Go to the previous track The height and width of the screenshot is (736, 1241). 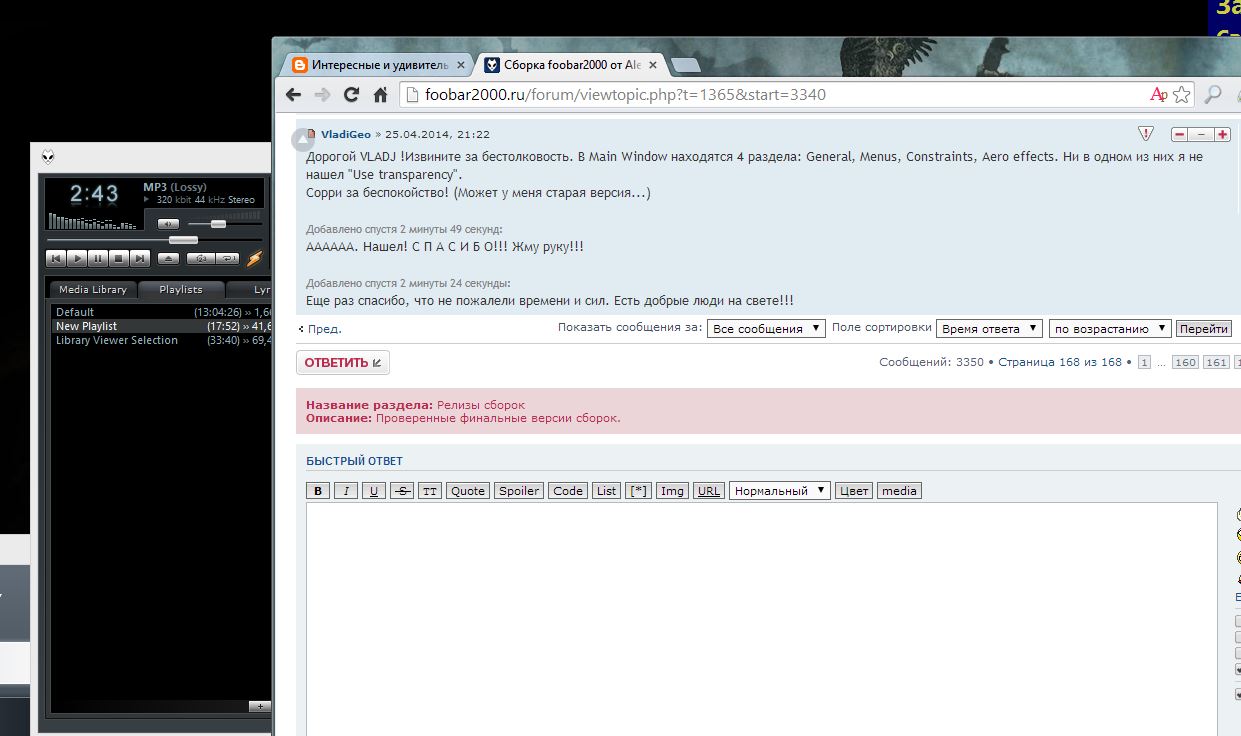pos(56,259)
